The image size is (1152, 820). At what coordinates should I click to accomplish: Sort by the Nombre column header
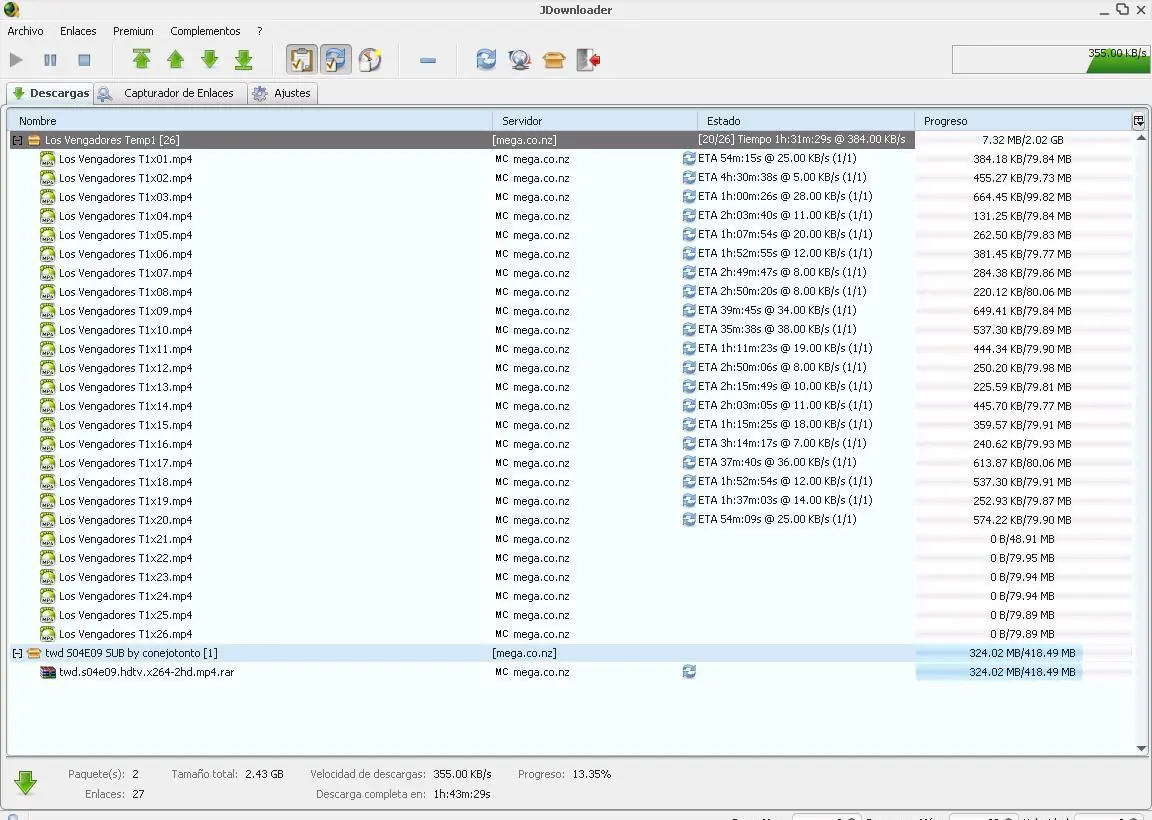click(250, 121)
